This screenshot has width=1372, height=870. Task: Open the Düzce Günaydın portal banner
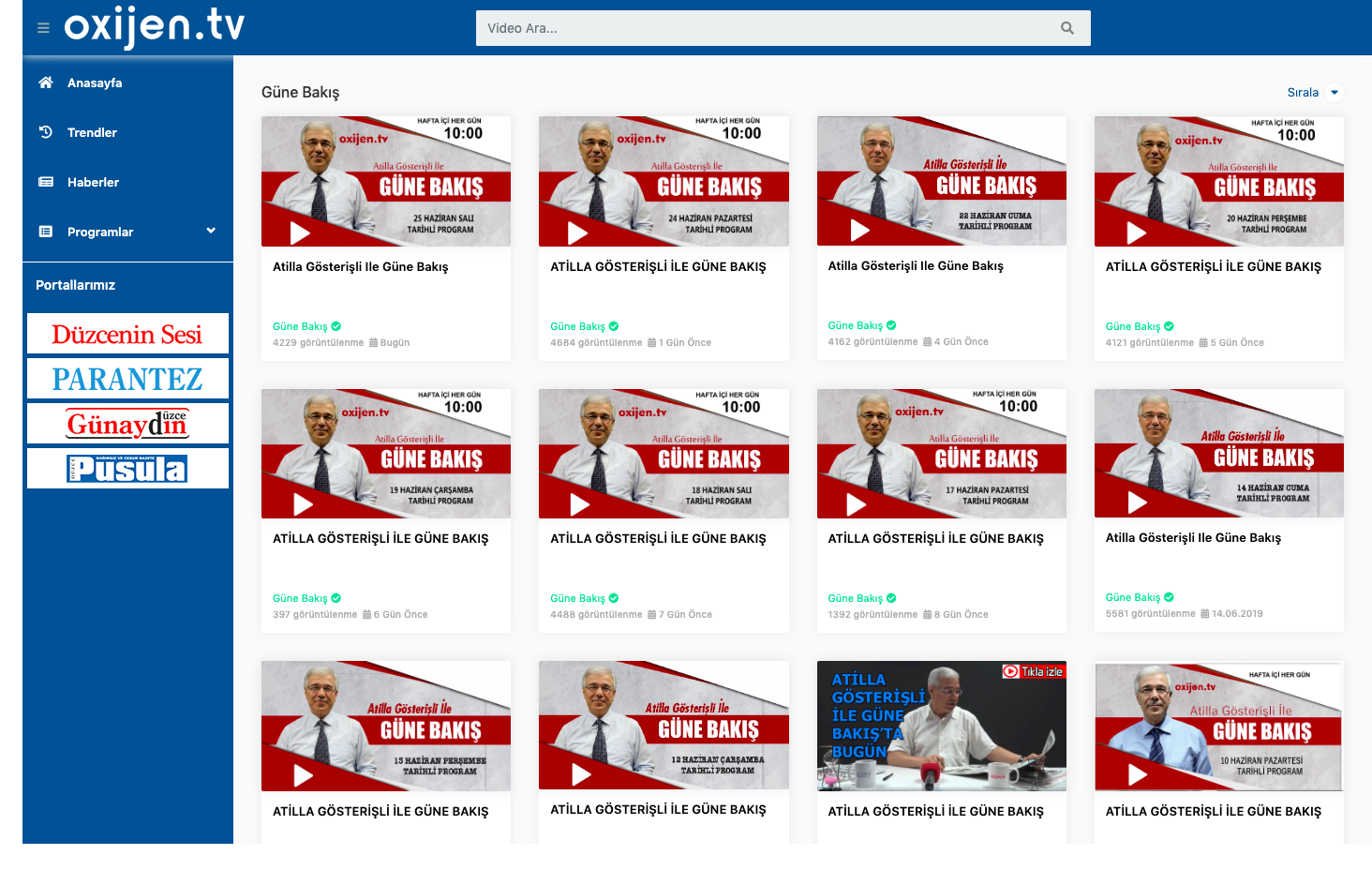[x=127, y=424]
